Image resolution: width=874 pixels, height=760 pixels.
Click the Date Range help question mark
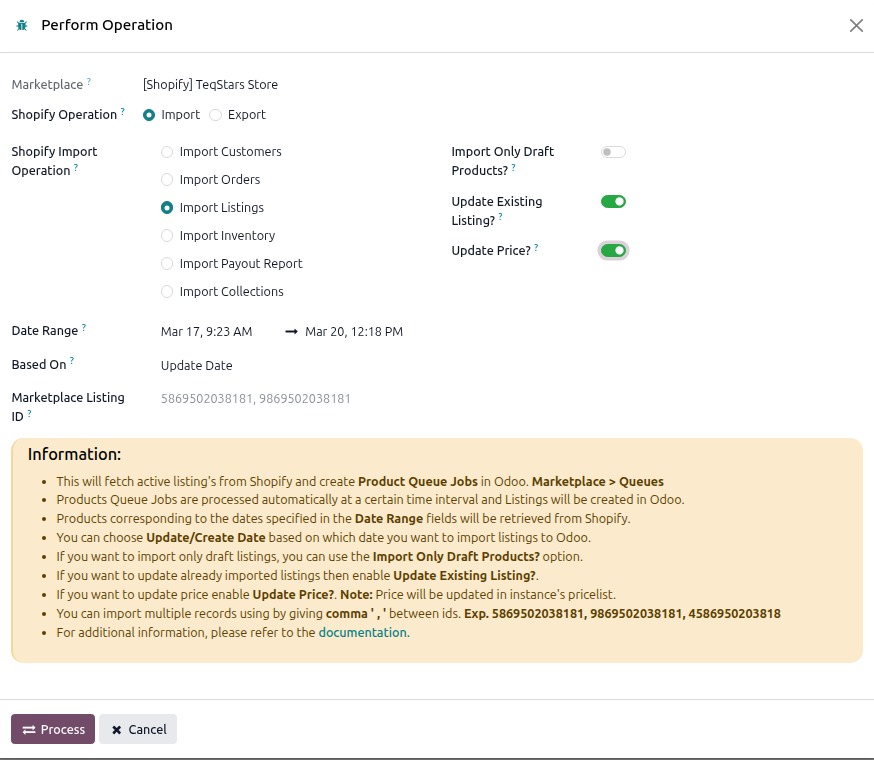click(x=84, y=328)
